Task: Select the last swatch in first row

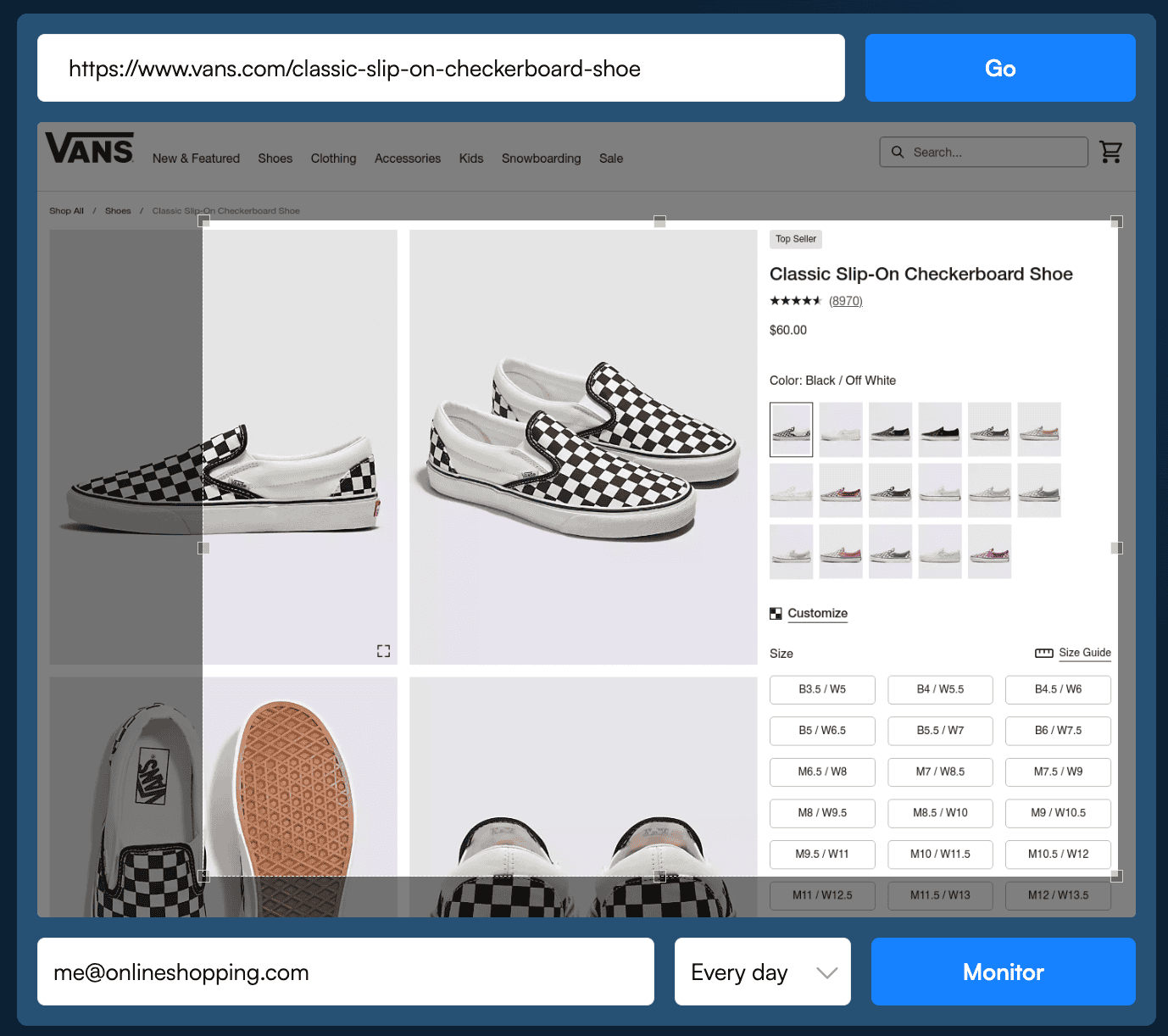Action: click(x=1039, y=430)
